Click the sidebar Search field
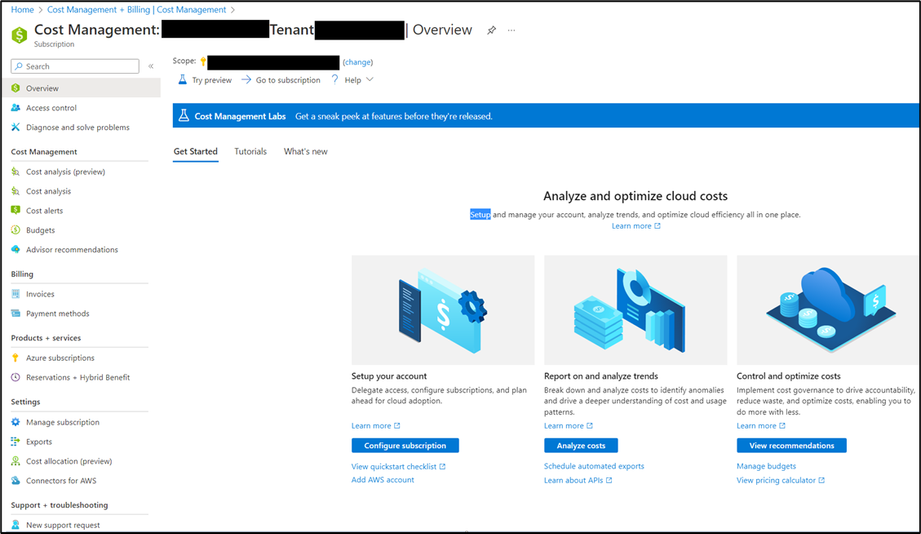Image resolution: width=921 pixels, height=534 pixels. (x=75, y=66)
